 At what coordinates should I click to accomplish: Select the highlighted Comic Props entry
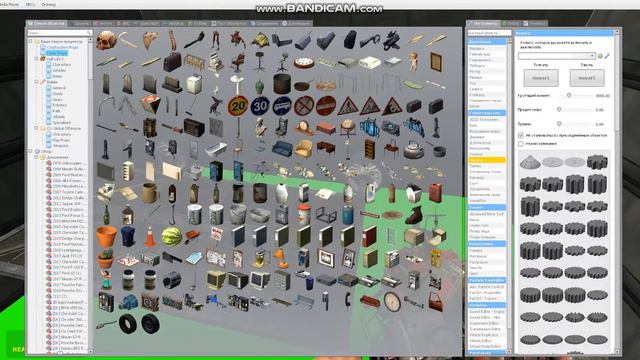57,53
